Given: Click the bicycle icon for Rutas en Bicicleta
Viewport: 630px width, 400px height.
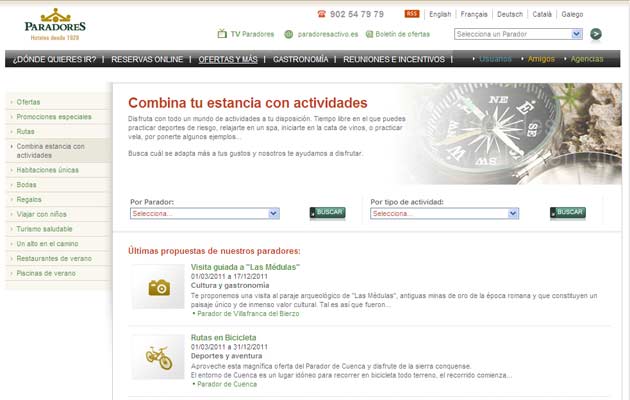Looking at the screenshot, I should point(159,357).
